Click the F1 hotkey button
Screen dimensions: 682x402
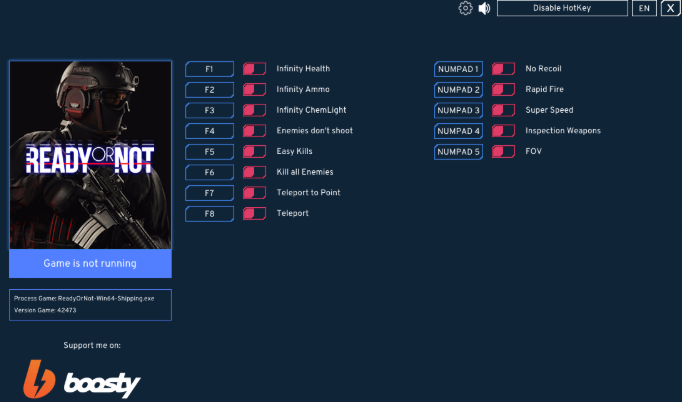tap(209, 69)
